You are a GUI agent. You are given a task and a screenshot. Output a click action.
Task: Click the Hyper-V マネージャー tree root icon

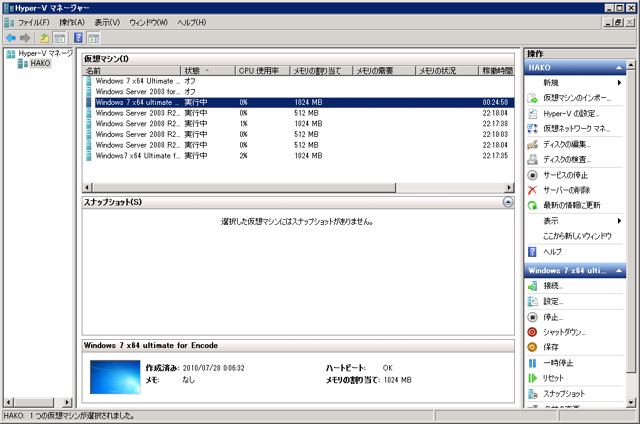point(11,53)
